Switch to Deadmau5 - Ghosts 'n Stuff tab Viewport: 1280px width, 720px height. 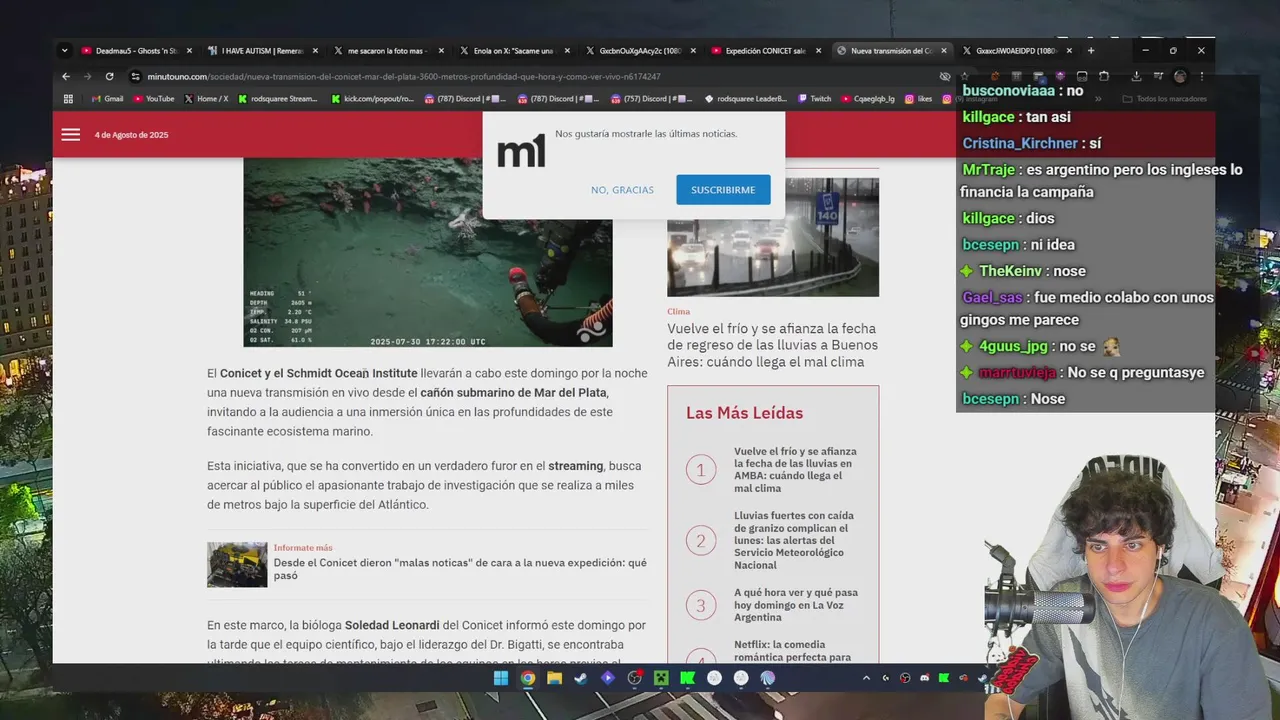(136, 50)
